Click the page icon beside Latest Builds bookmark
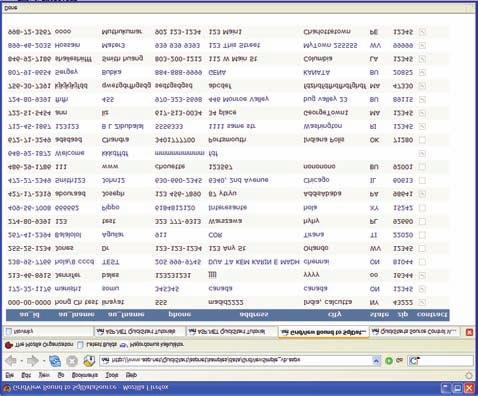This screenshot has height=396, width=478. [x=80, y=345]
